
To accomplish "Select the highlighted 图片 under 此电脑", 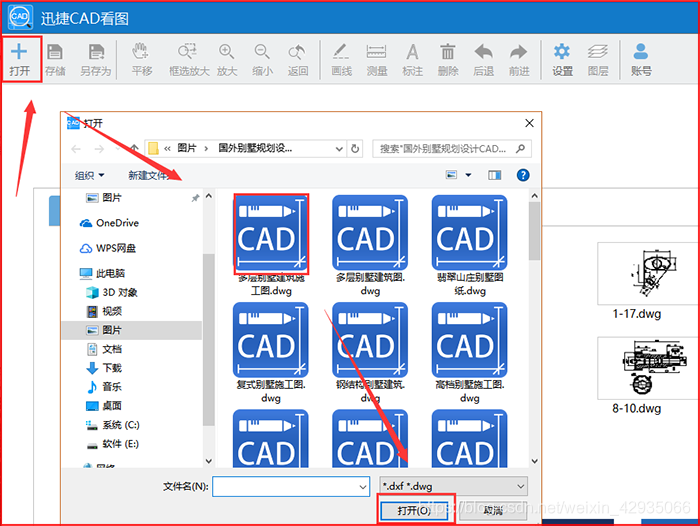I will click(131, 330).
